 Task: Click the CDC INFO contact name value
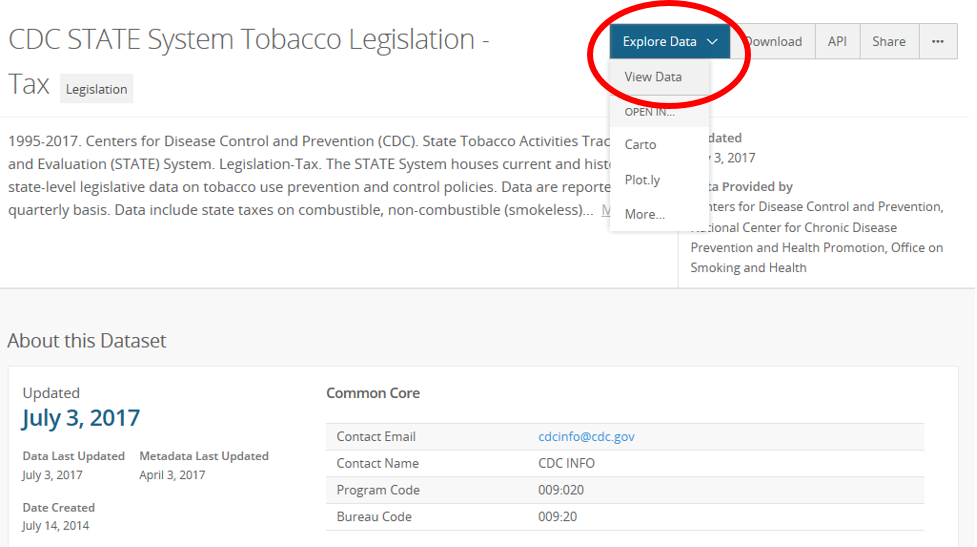pos(568,463)
